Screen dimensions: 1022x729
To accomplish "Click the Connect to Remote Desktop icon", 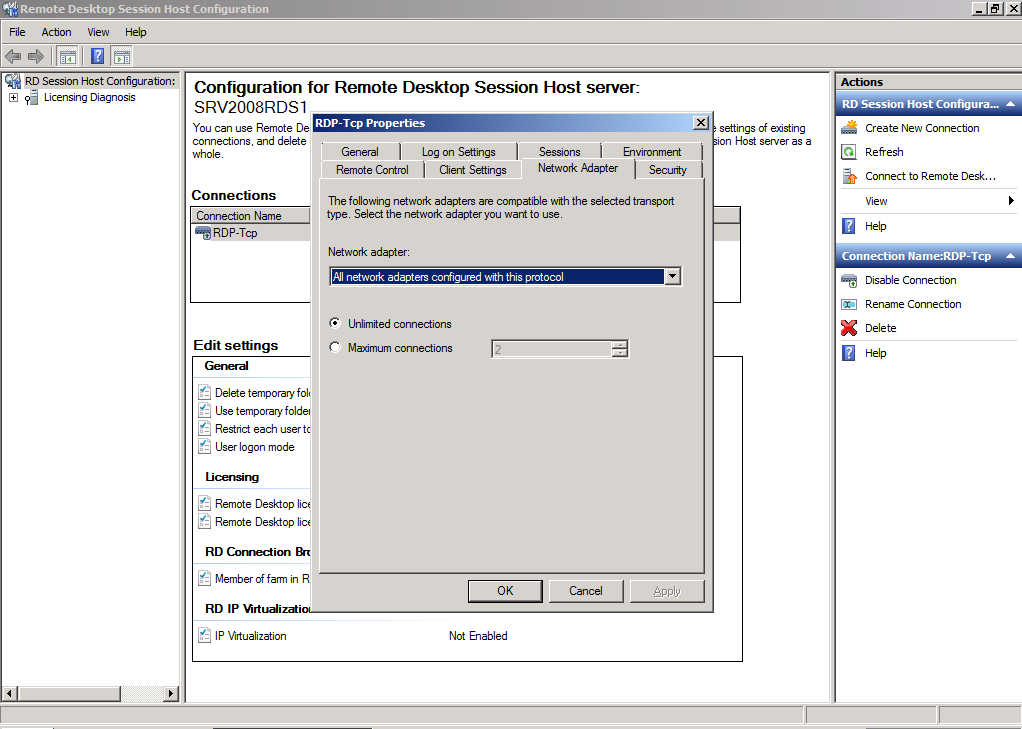I will pos(849,176).
